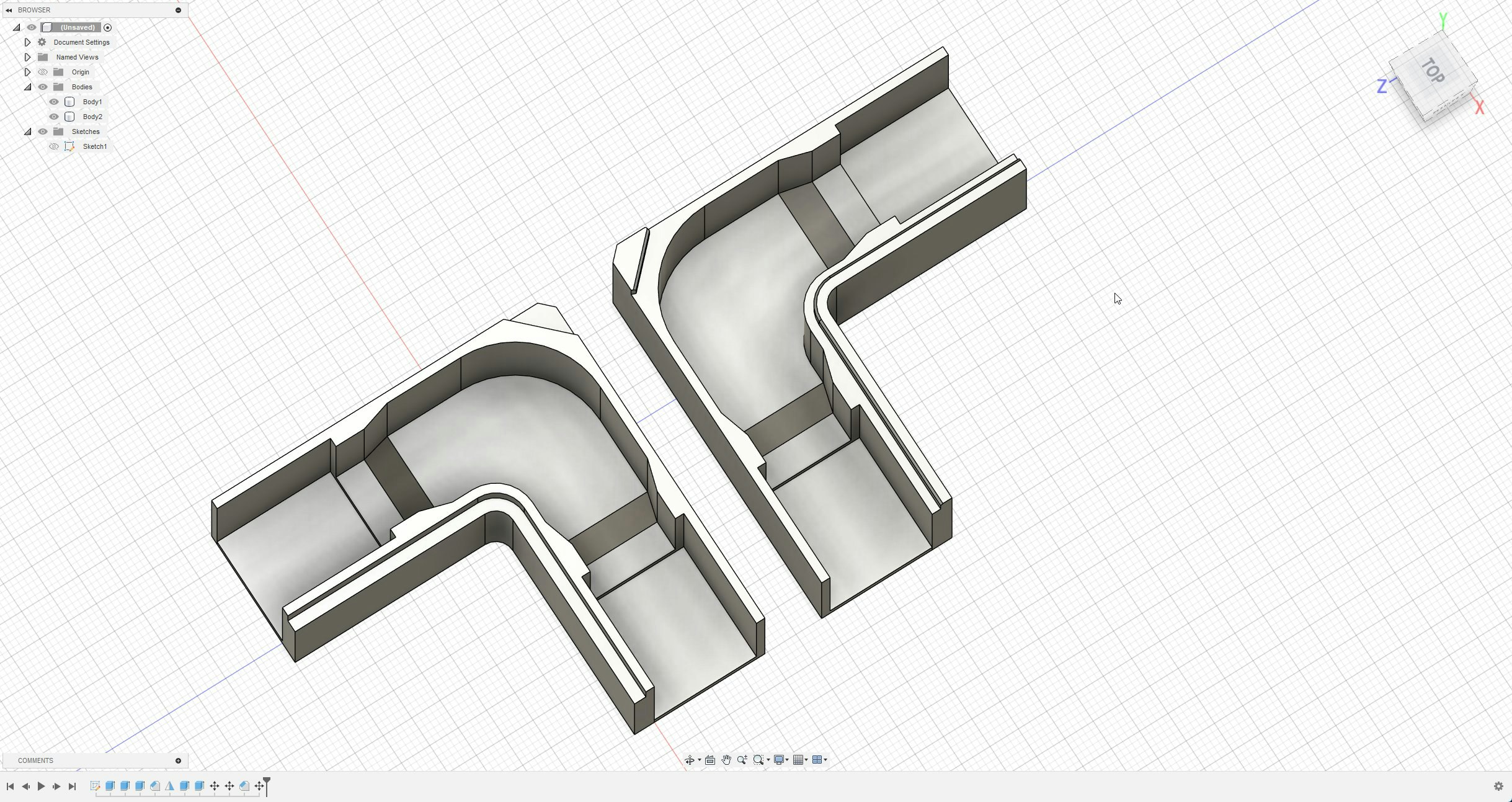Open timeline settings gear
This screenshot has height=802, width=1512.
[x=1498, y=786]
